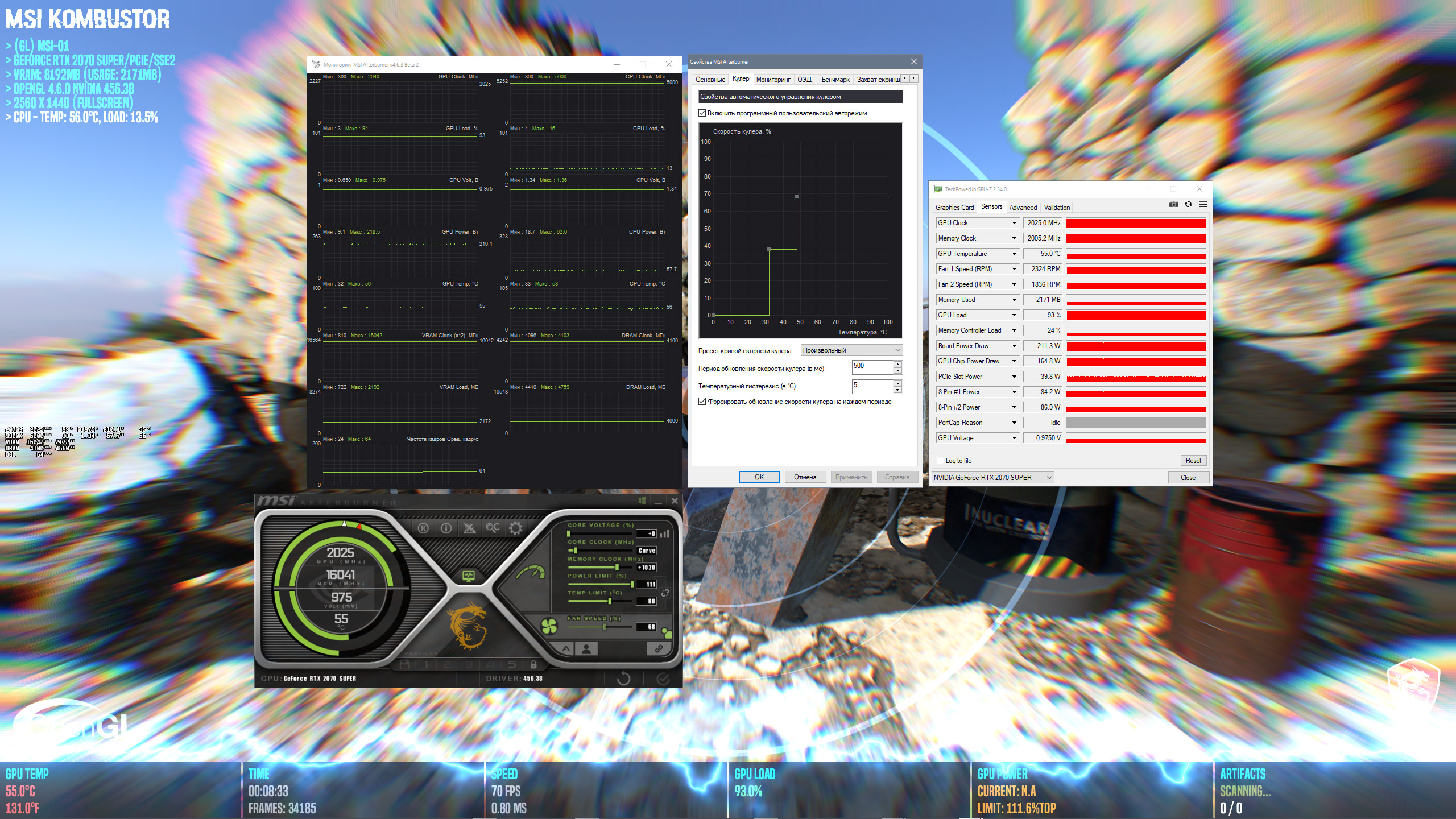This screenshot has height=819, width=1456.
Task: Launch MSI Kombustor via the K icon
Action: point(423,528)
